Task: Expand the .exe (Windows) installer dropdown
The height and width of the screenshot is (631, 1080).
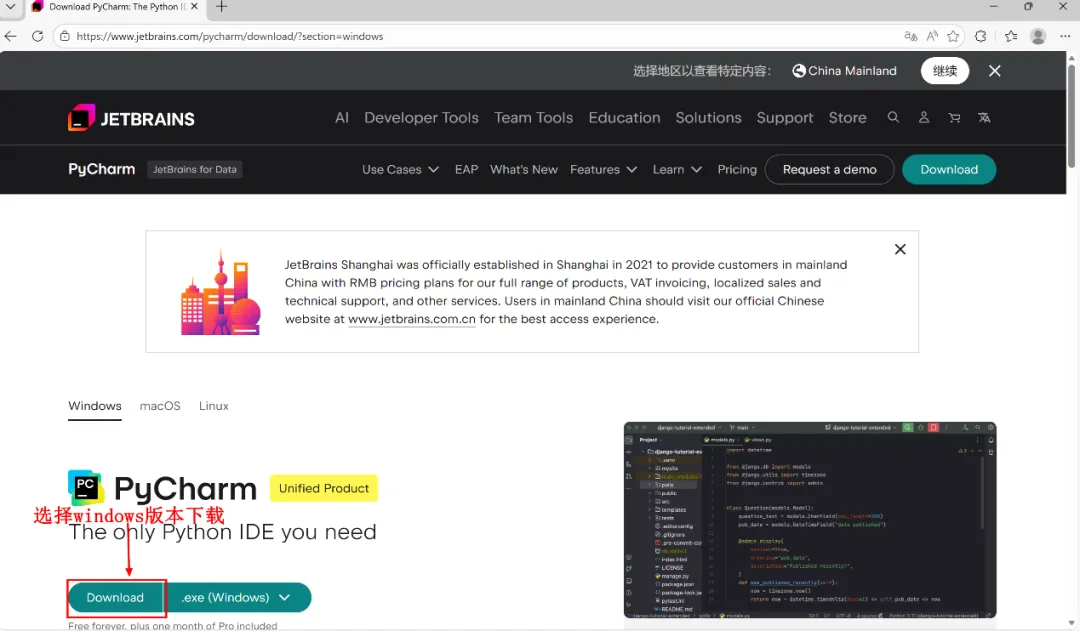Action: (x=238, y=597)
